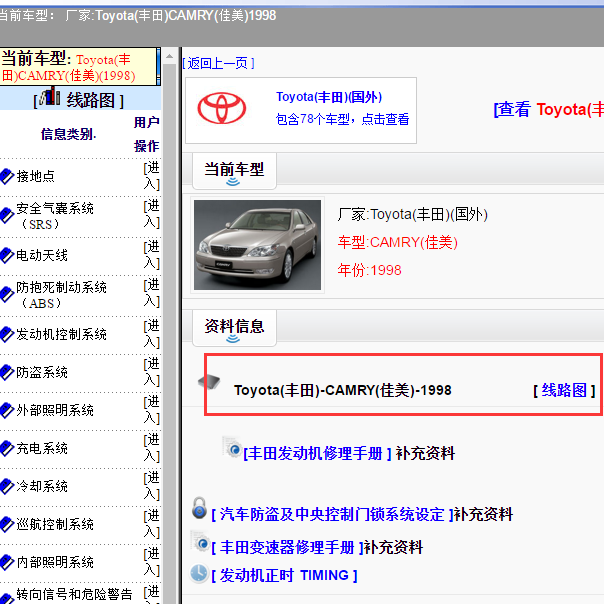
Task: Click the pencil icon beside 巡航控制系统
Action: coord(7,524)
